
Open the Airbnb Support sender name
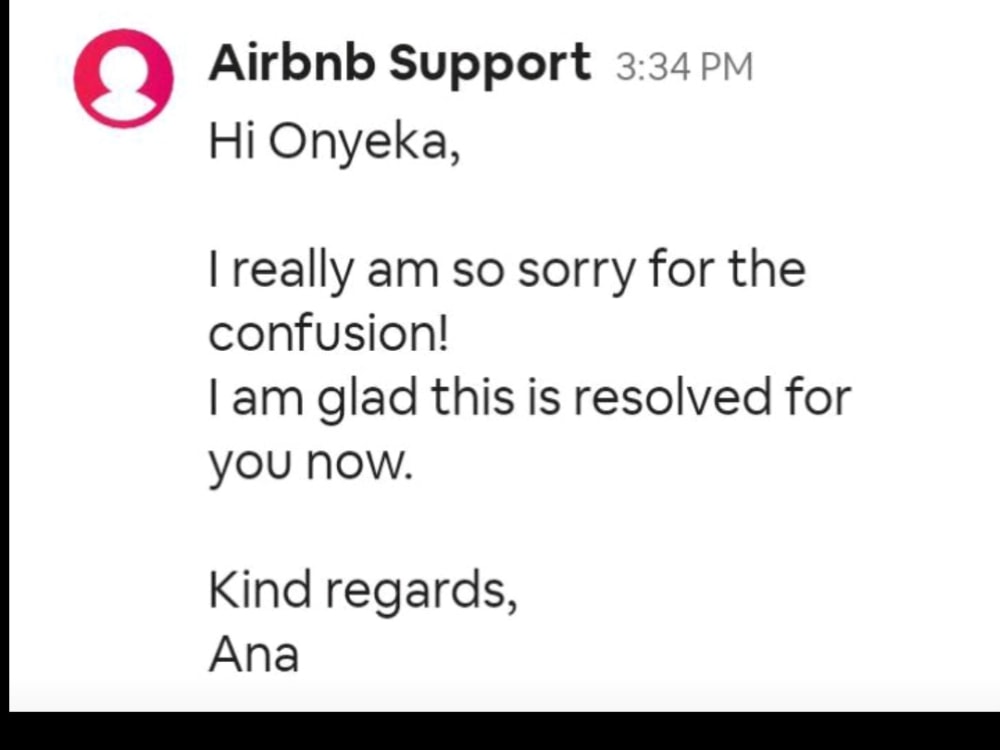click(399, 64)
